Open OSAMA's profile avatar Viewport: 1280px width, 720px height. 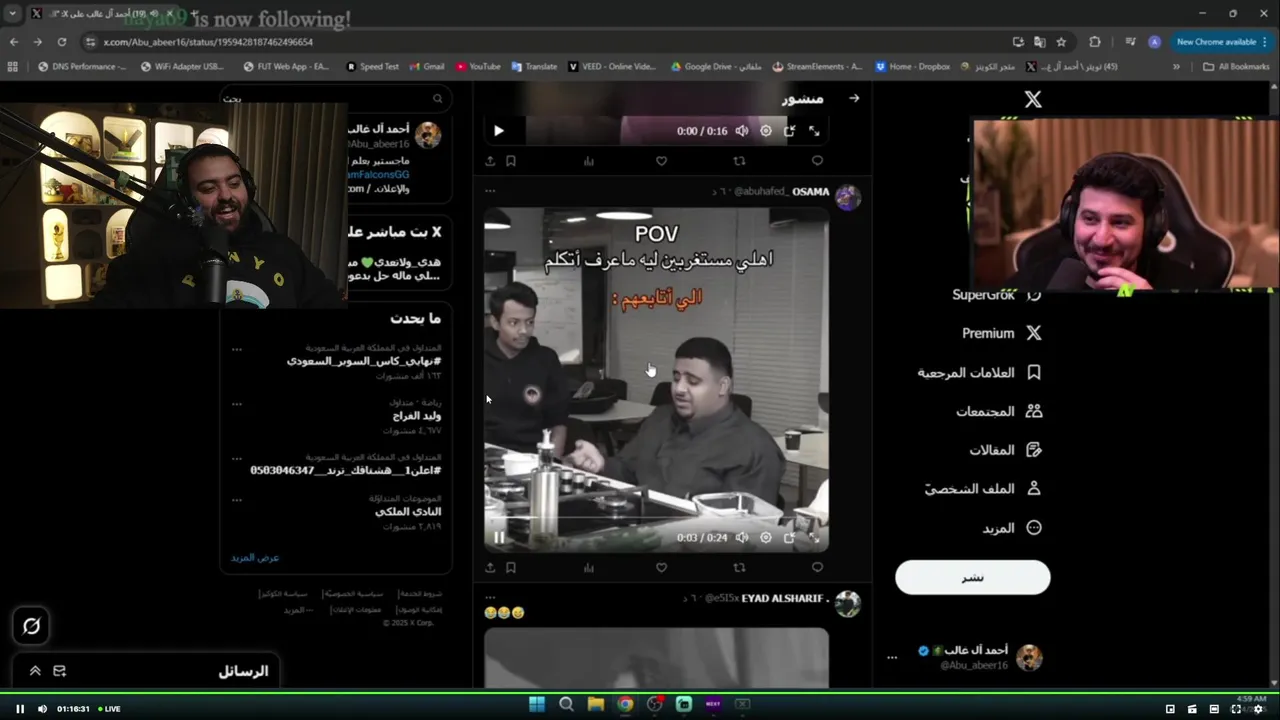click(848, 197)
